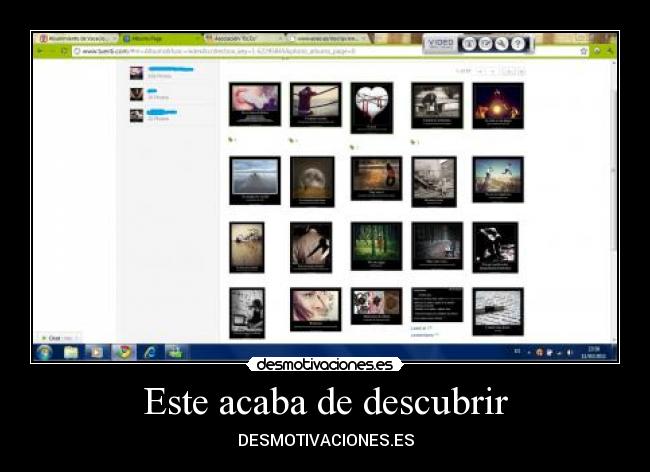Open the girl sitting by wall thumbnail
The image size is (650, 472).
(247, 313)
